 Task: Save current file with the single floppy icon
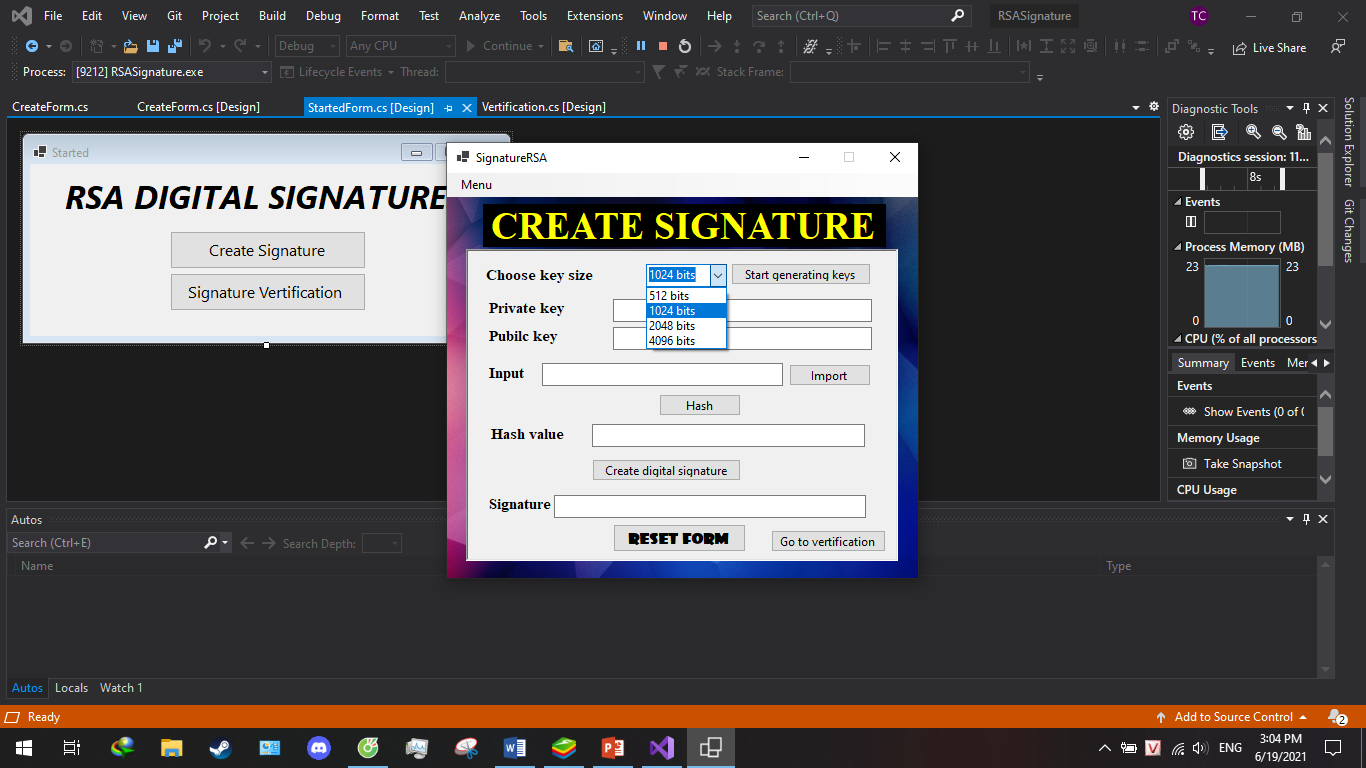click(153, 46)
